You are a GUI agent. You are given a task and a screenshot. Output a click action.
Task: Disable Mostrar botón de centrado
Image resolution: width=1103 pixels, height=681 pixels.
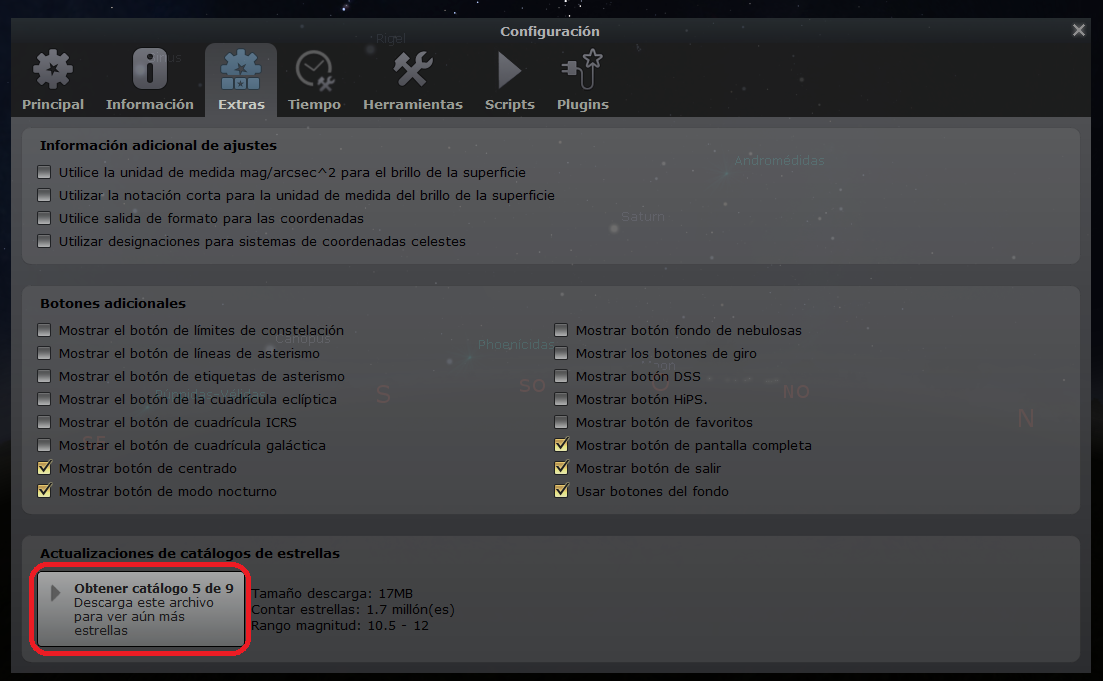click(44, 468)
